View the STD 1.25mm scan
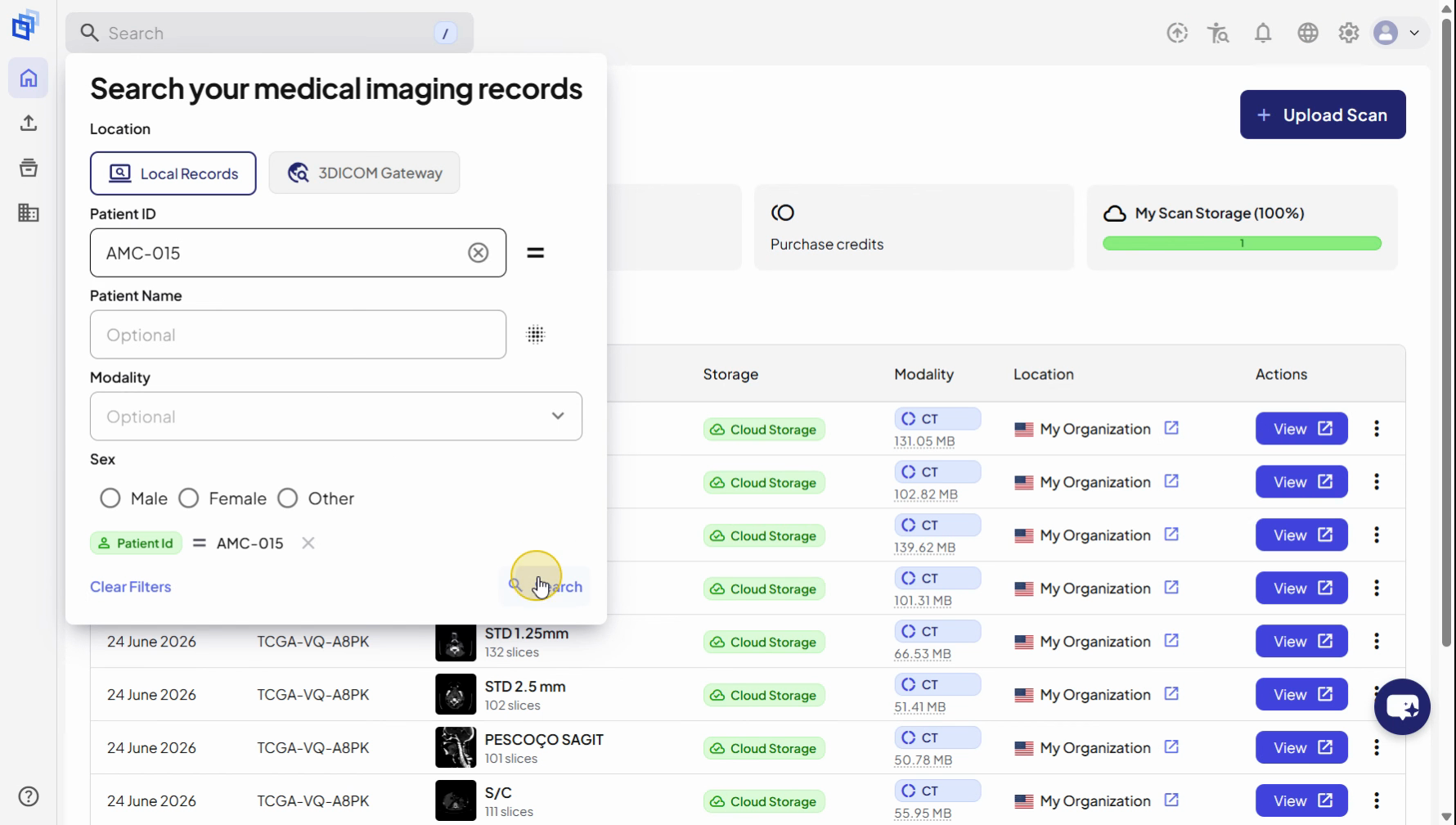 pyautogui.click(x=1301, y=642)
